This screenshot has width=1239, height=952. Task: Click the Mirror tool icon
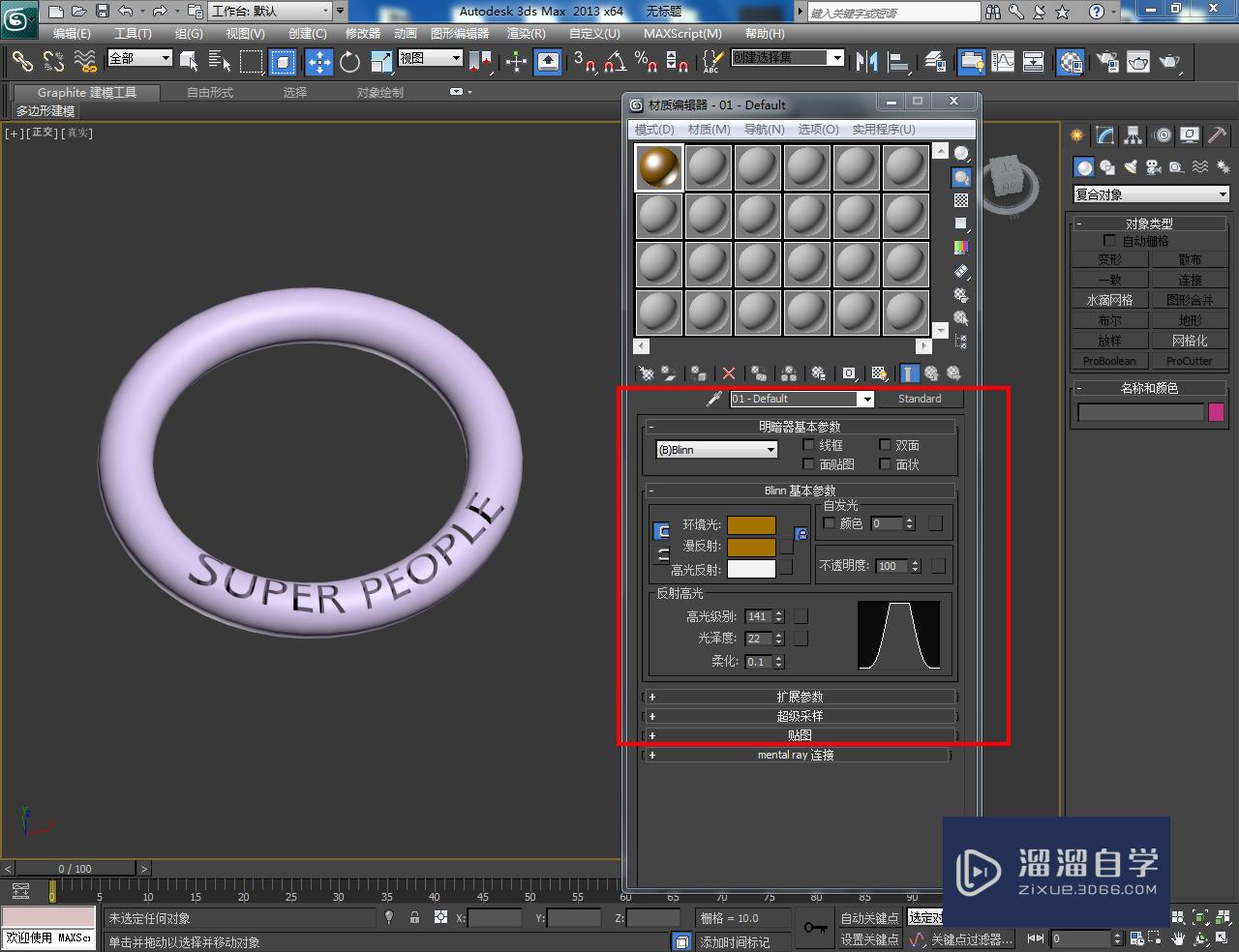[866, 62]
